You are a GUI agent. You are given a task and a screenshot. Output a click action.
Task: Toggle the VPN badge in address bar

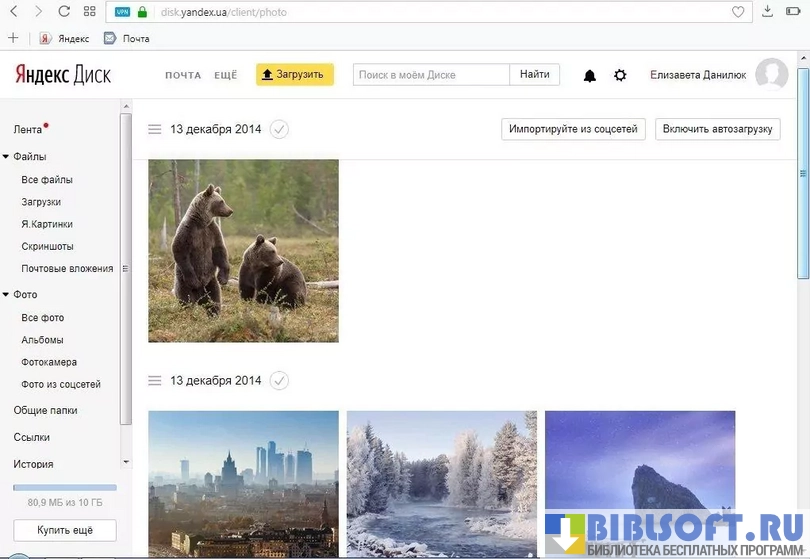pos(122,12)
